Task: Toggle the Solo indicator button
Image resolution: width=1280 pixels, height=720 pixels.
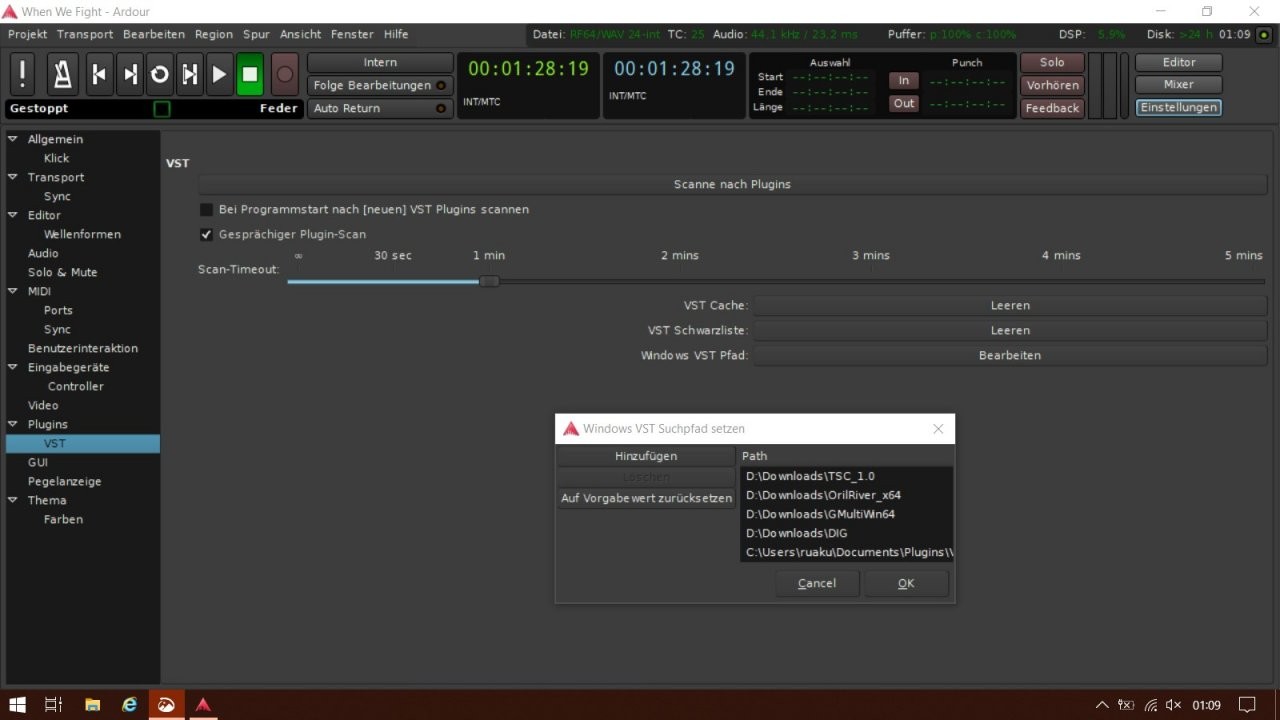Action: coord(1052,62)
